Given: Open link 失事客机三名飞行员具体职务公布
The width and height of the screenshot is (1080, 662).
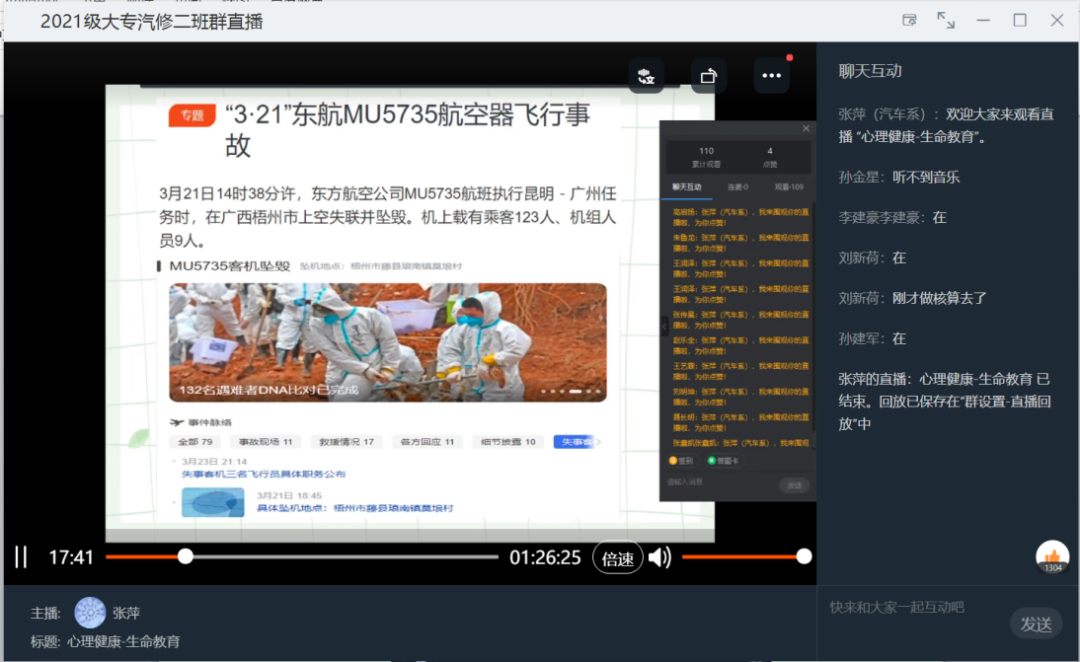Looking at the screenshot, I should (x=264, y=474).
